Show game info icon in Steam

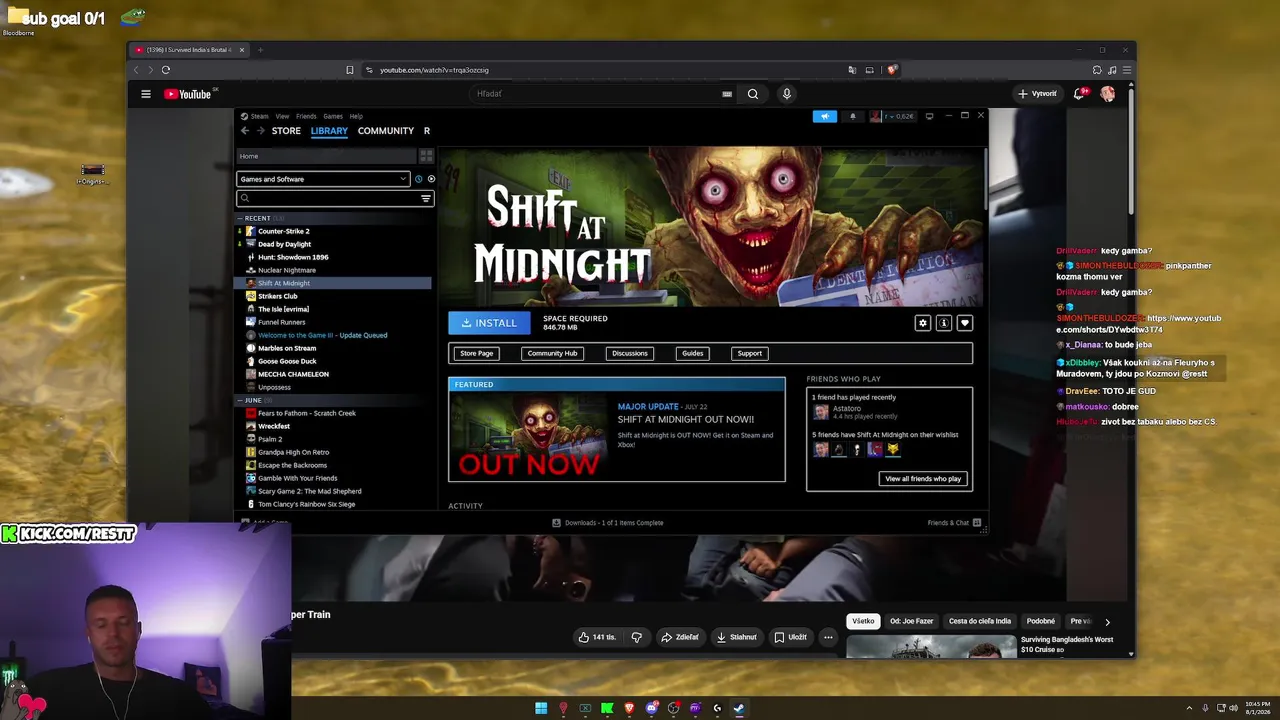tap(943, 323)
